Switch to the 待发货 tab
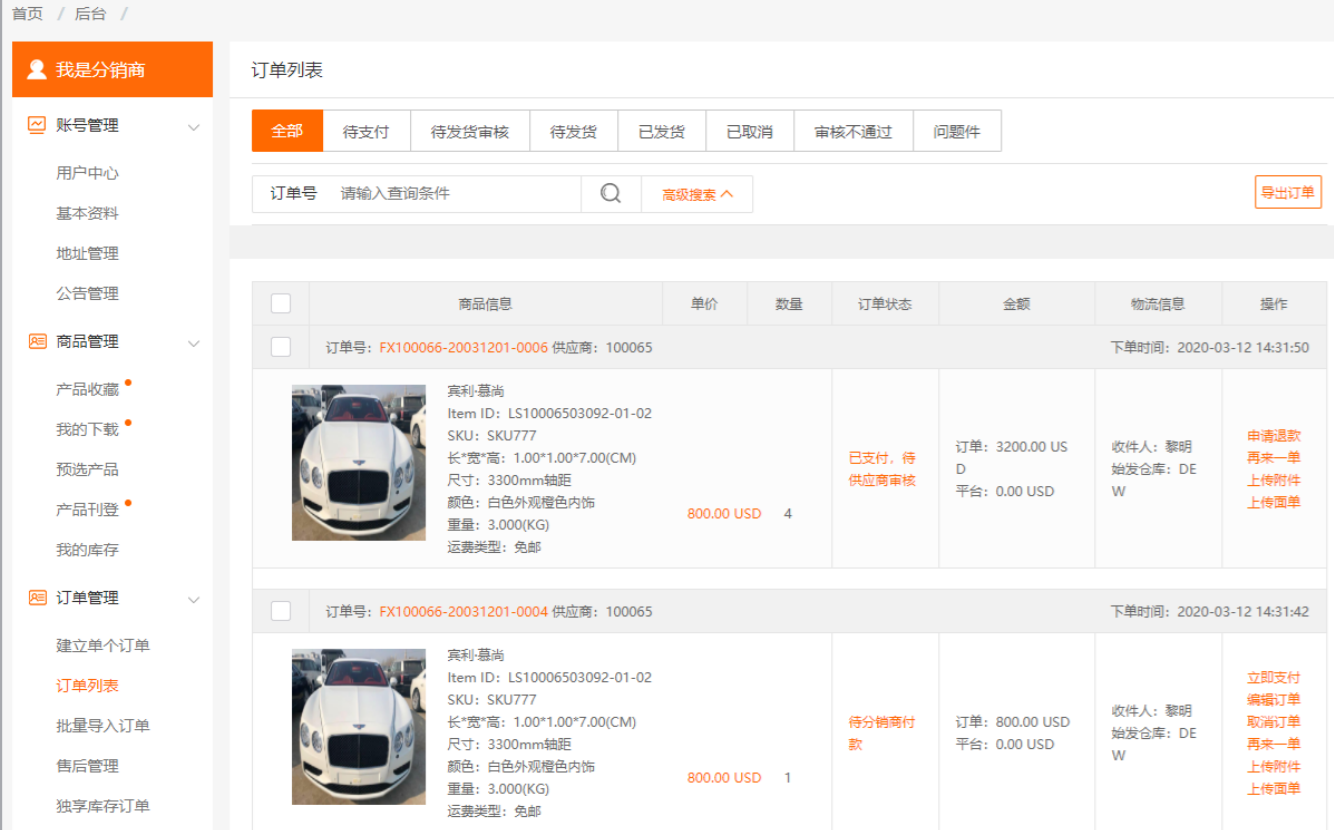The image size is (1334, 830). (x=574, y=131)
